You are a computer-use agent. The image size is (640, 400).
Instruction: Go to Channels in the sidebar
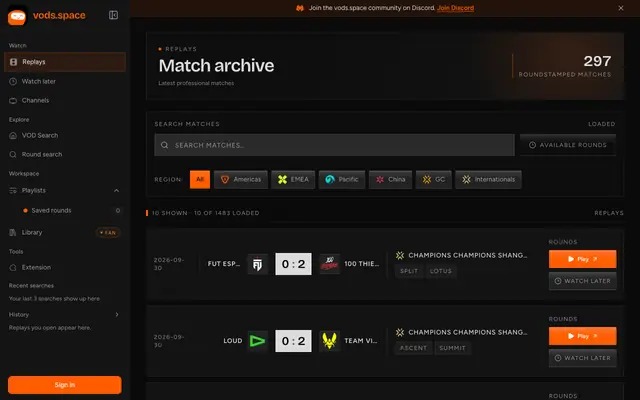(x=65, y=100)
